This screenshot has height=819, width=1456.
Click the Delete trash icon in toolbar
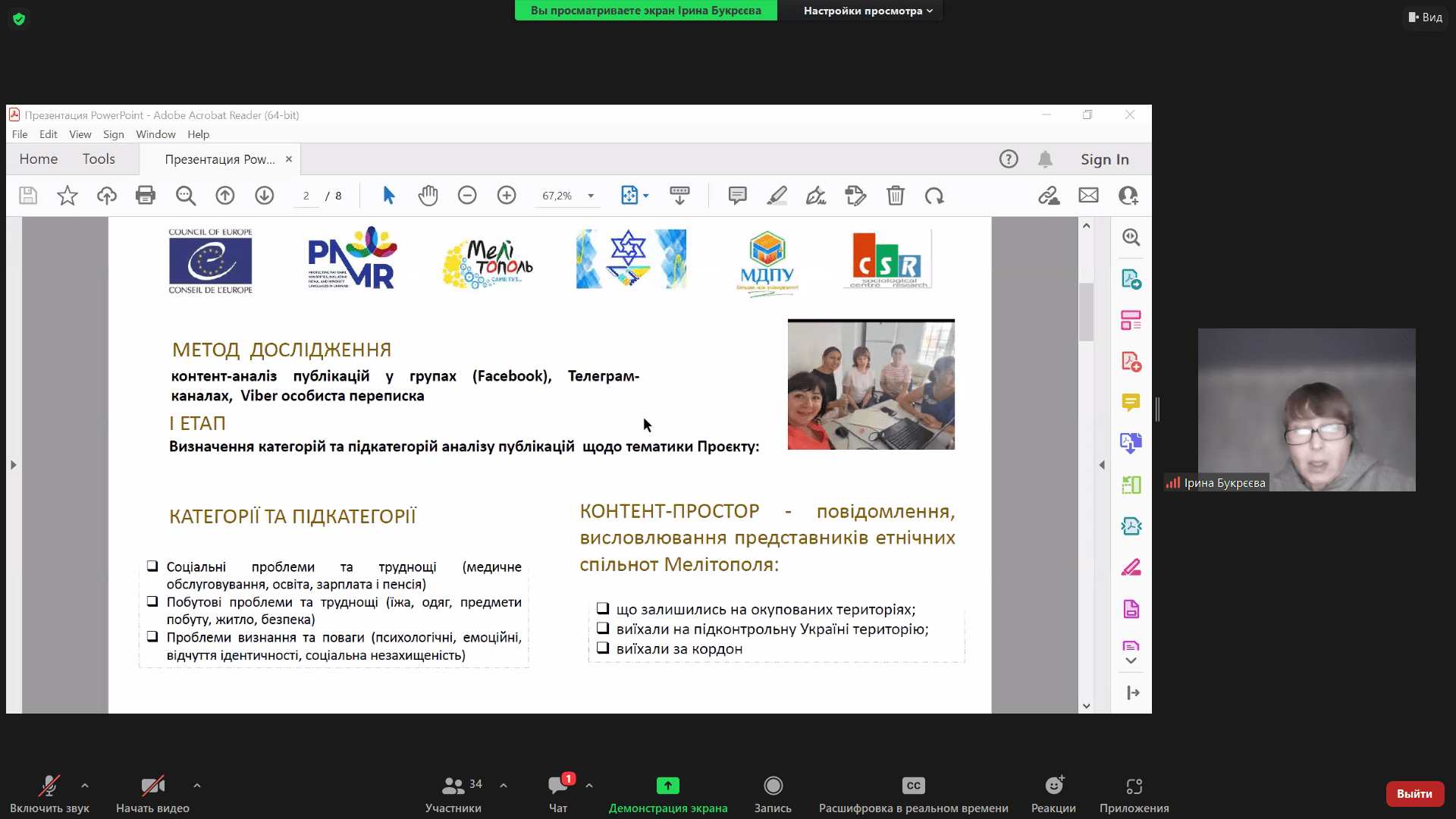point(896,196)
